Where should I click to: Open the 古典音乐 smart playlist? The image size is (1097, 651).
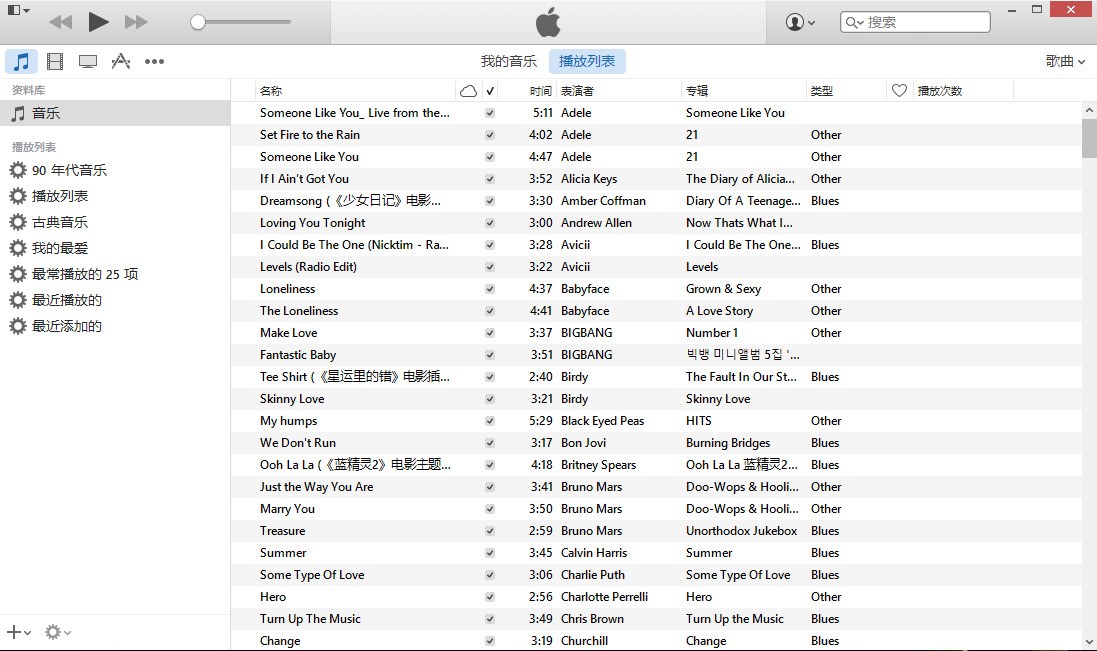[59, 222]
